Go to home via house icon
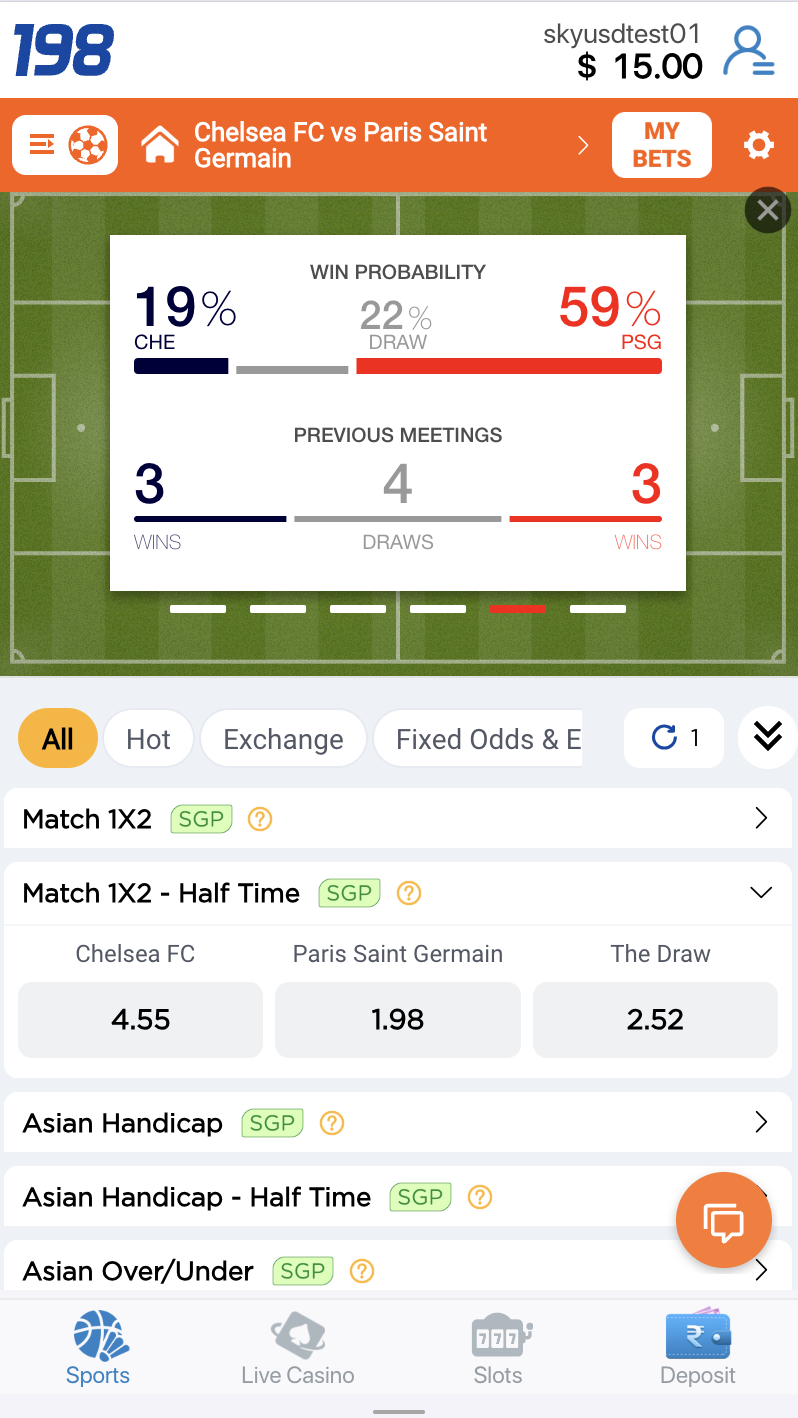This screenshot has height=1418, width=798. [160, 146]
